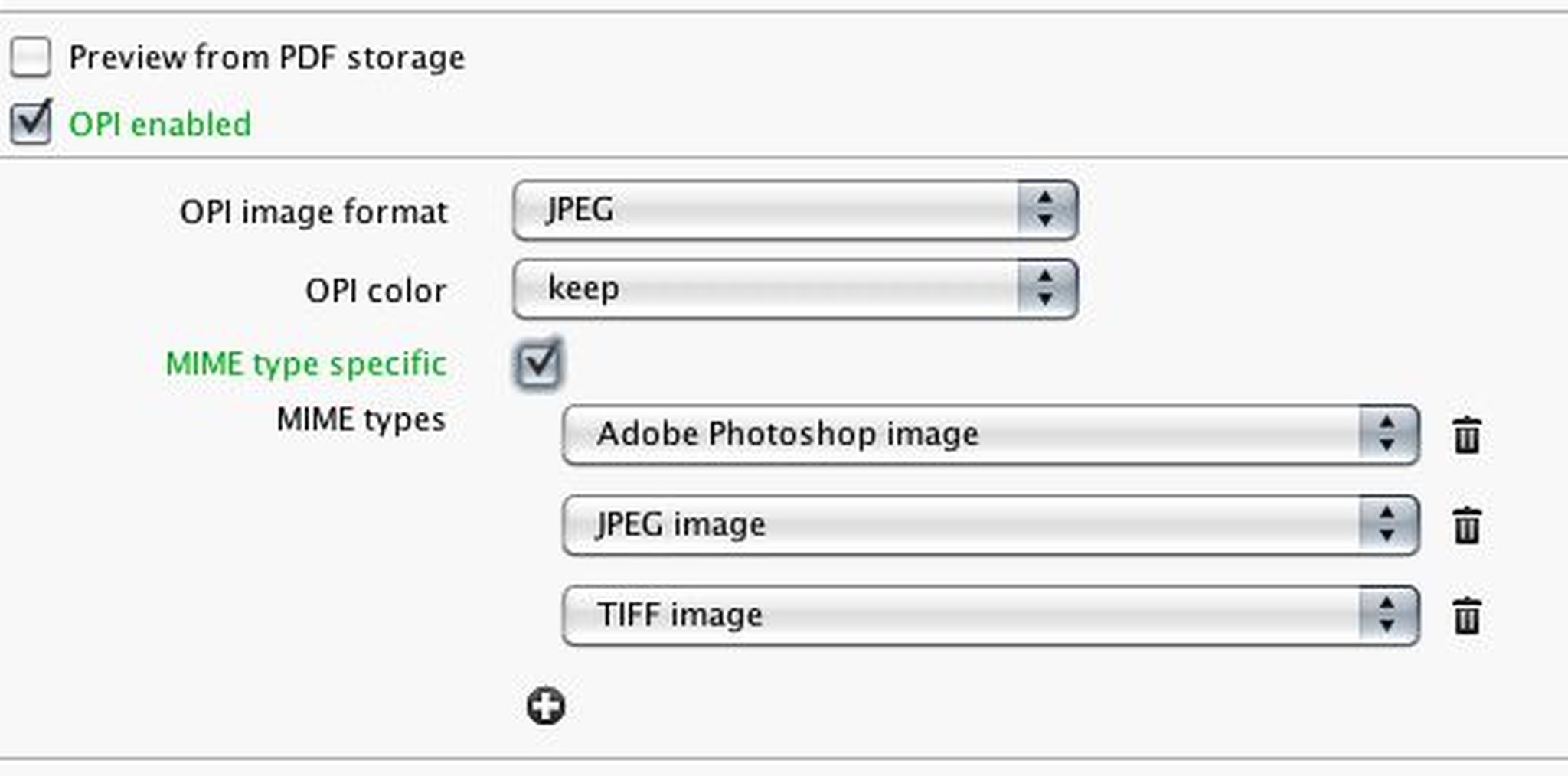Click the stepper arrows on TIFF image dropdown

point(1387,615)
